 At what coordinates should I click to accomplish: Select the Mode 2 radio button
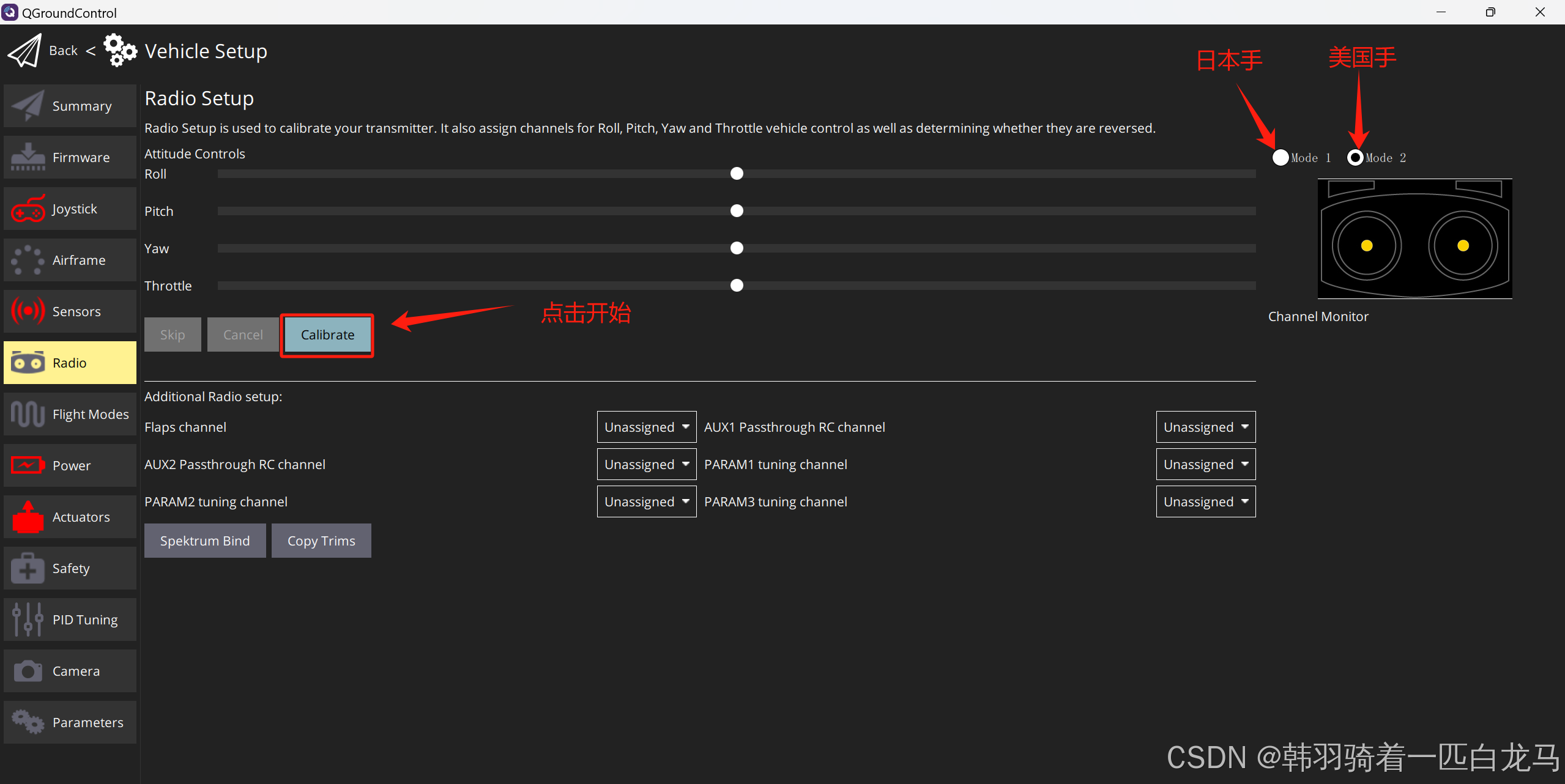pos(1355,158)
